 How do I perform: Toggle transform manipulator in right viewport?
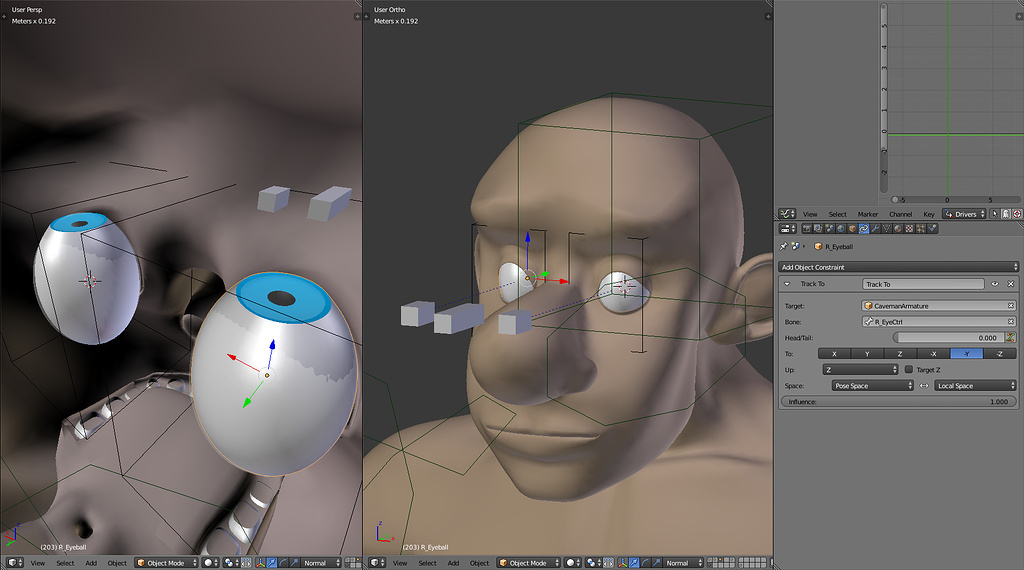[x=623, y=563]
